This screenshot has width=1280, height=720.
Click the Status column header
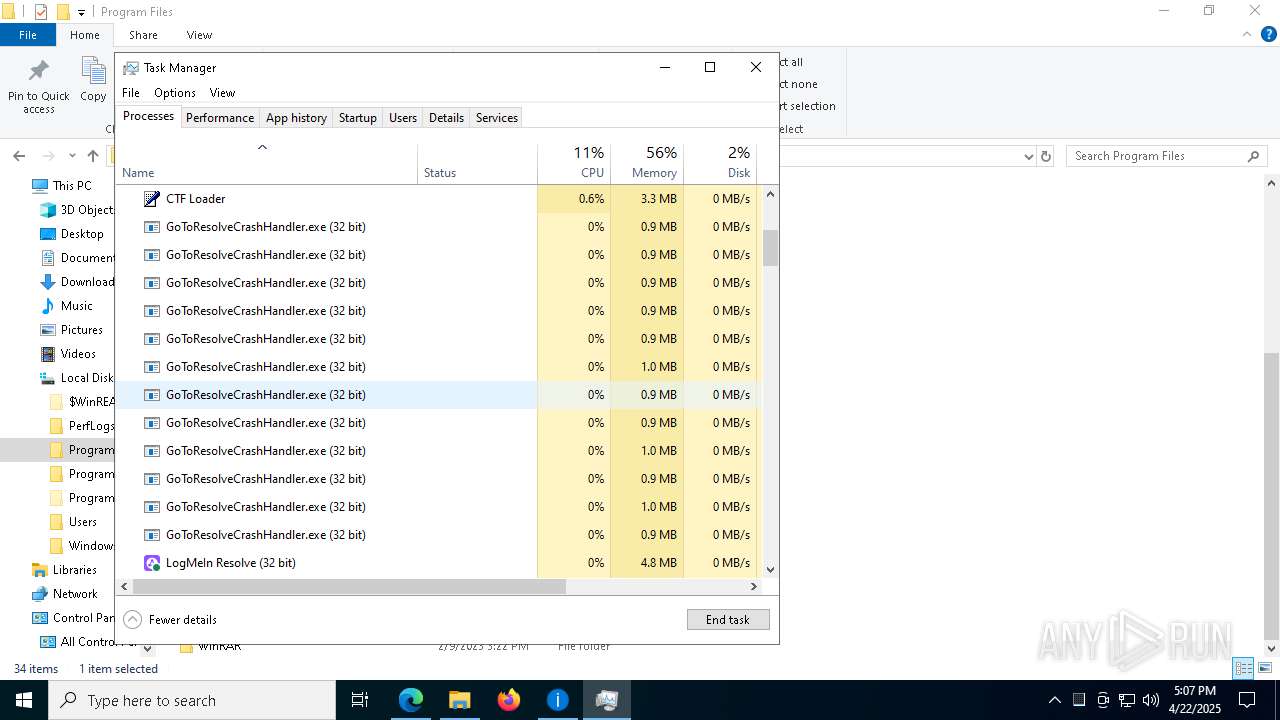pyautogui.click(x=477, y=164)
